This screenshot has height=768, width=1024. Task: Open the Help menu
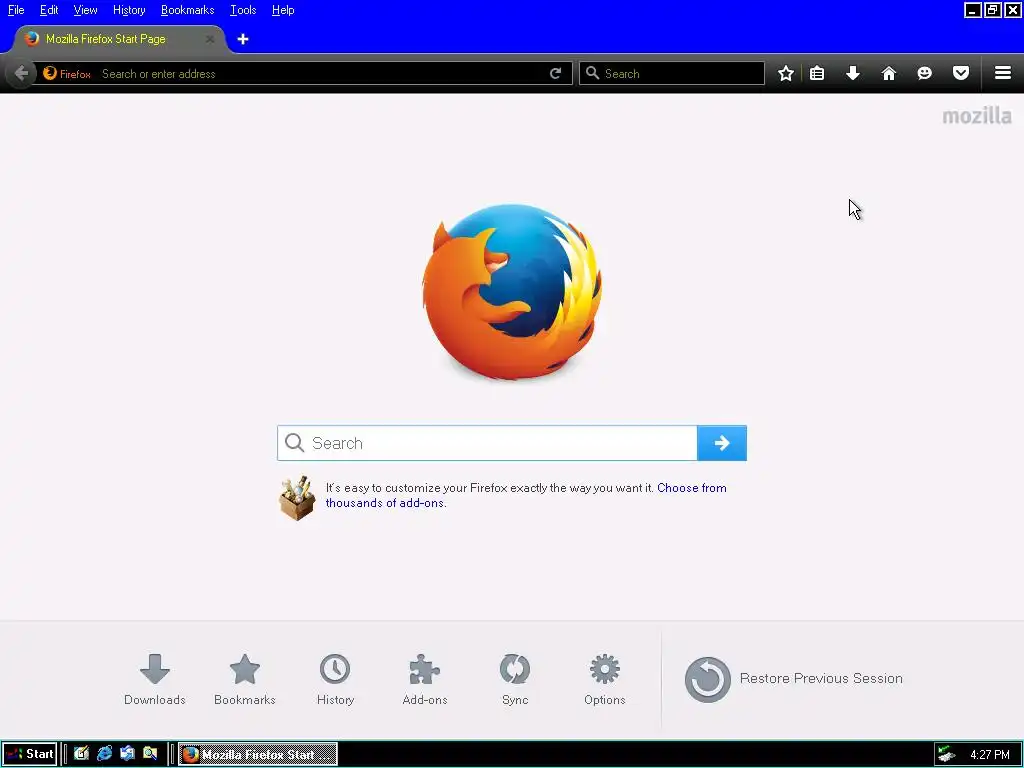[x=283, y=10]
